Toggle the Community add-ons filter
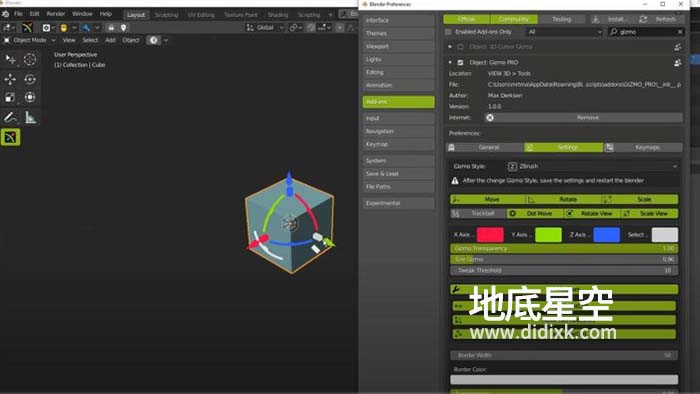 pos(514,19)
